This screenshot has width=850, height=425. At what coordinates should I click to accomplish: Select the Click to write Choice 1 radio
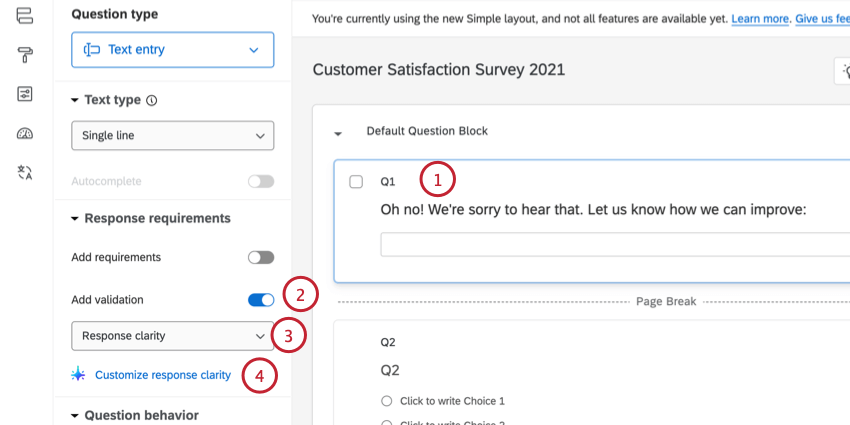tap(387, 401)
